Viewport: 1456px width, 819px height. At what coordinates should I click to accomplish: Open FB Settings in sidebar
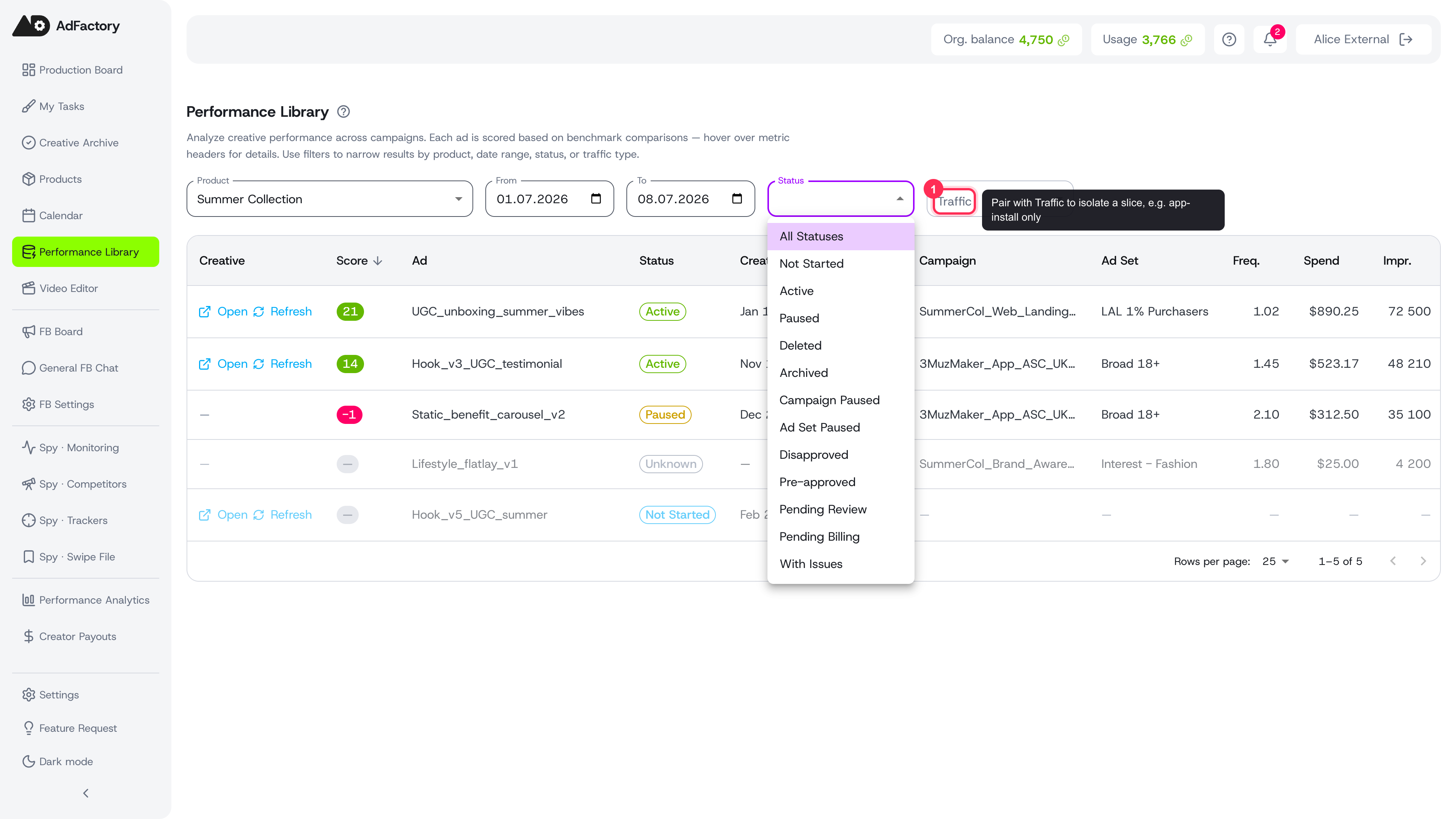click(x=85, y=405)
